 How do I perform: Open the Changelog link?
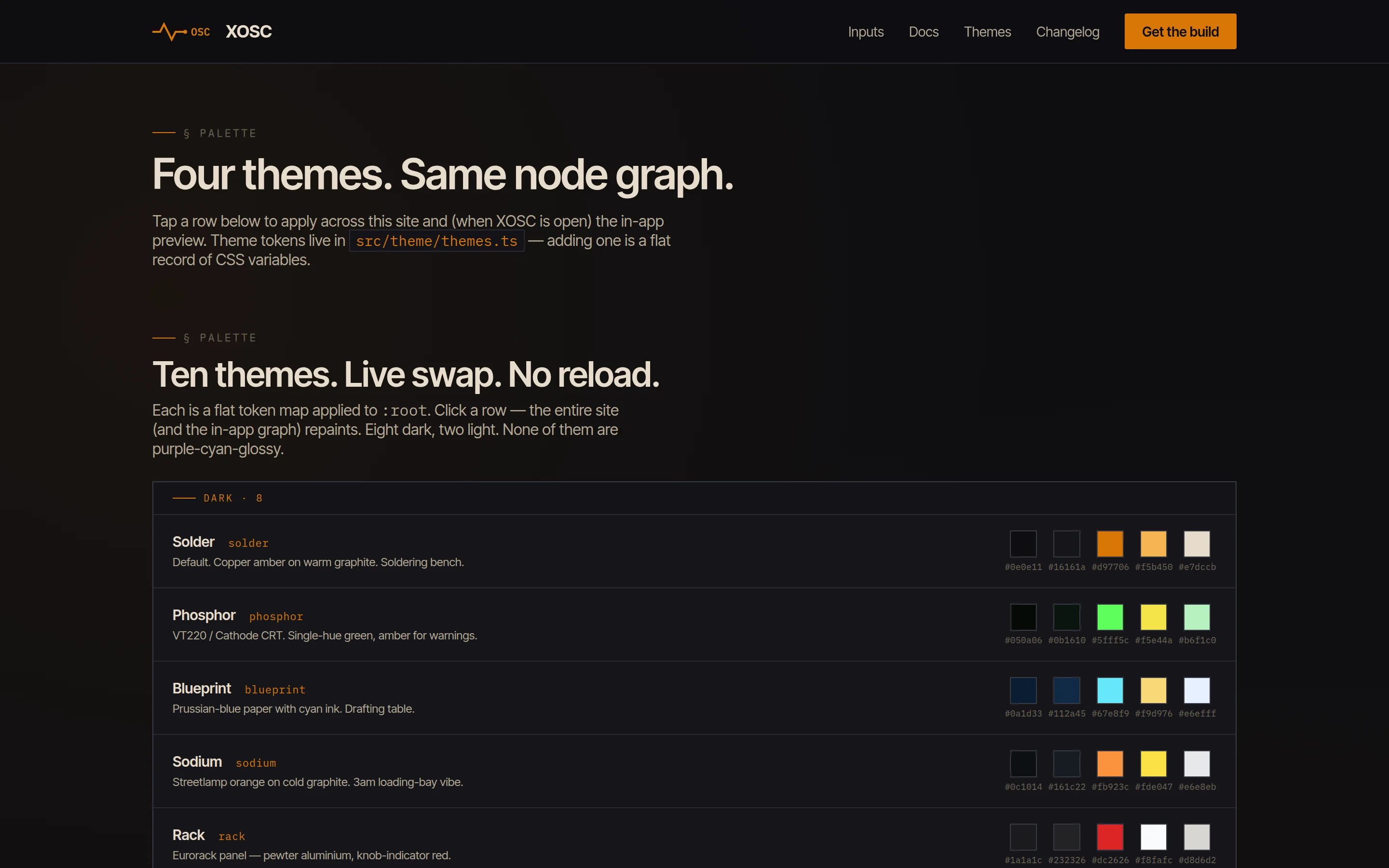pos(1068,31)
